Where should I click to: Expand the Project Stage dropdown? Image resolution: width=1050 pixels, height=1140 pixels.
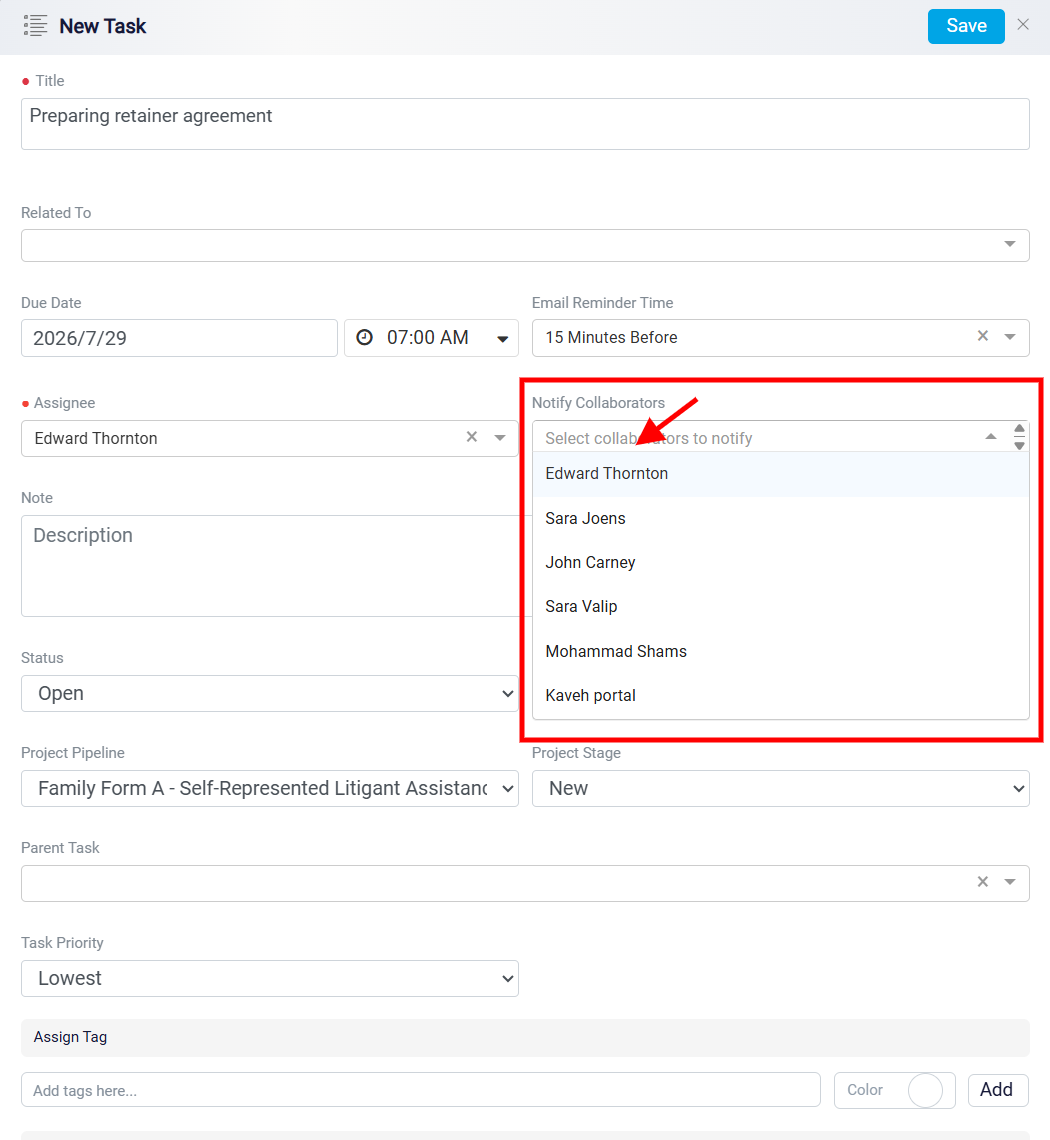pyautogui.click(x=780, y=789)
